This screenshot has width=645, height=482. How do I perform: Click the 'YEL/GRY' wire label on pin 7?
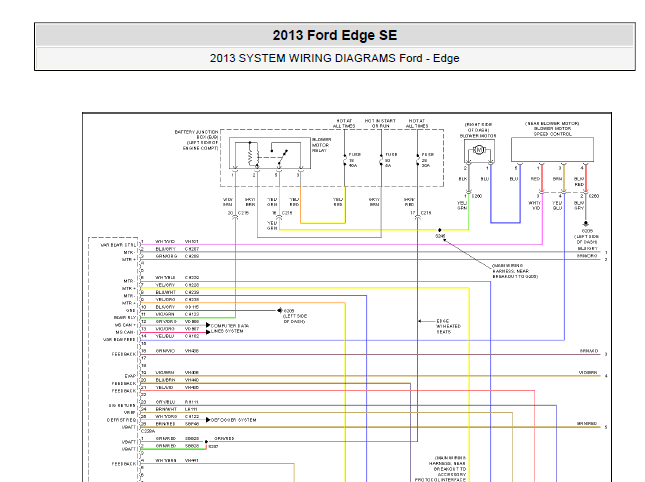(x=165, y=285)
